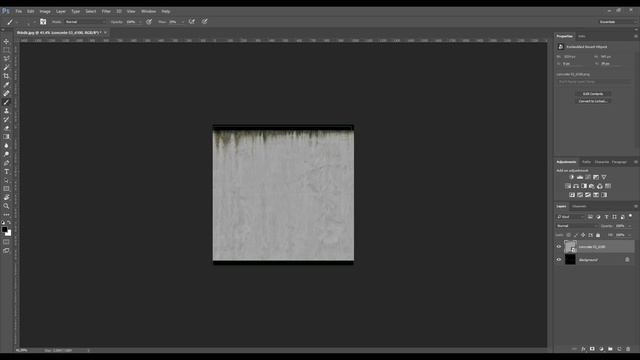Open layer blend mode dropdown
Screen dimensions: 640x360
576,226
